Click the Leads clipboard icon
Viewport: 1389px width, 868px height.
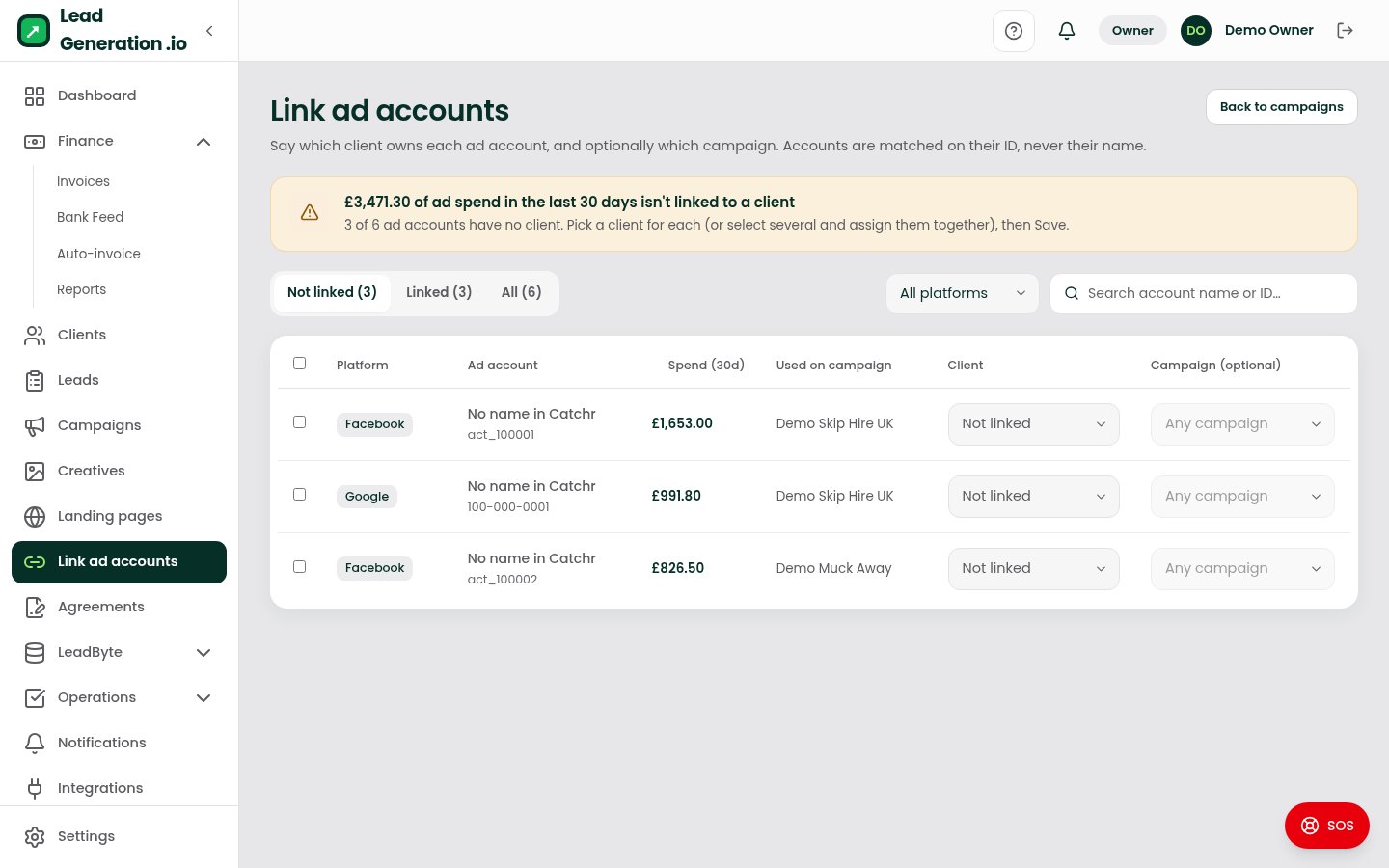tap(35, 380)
